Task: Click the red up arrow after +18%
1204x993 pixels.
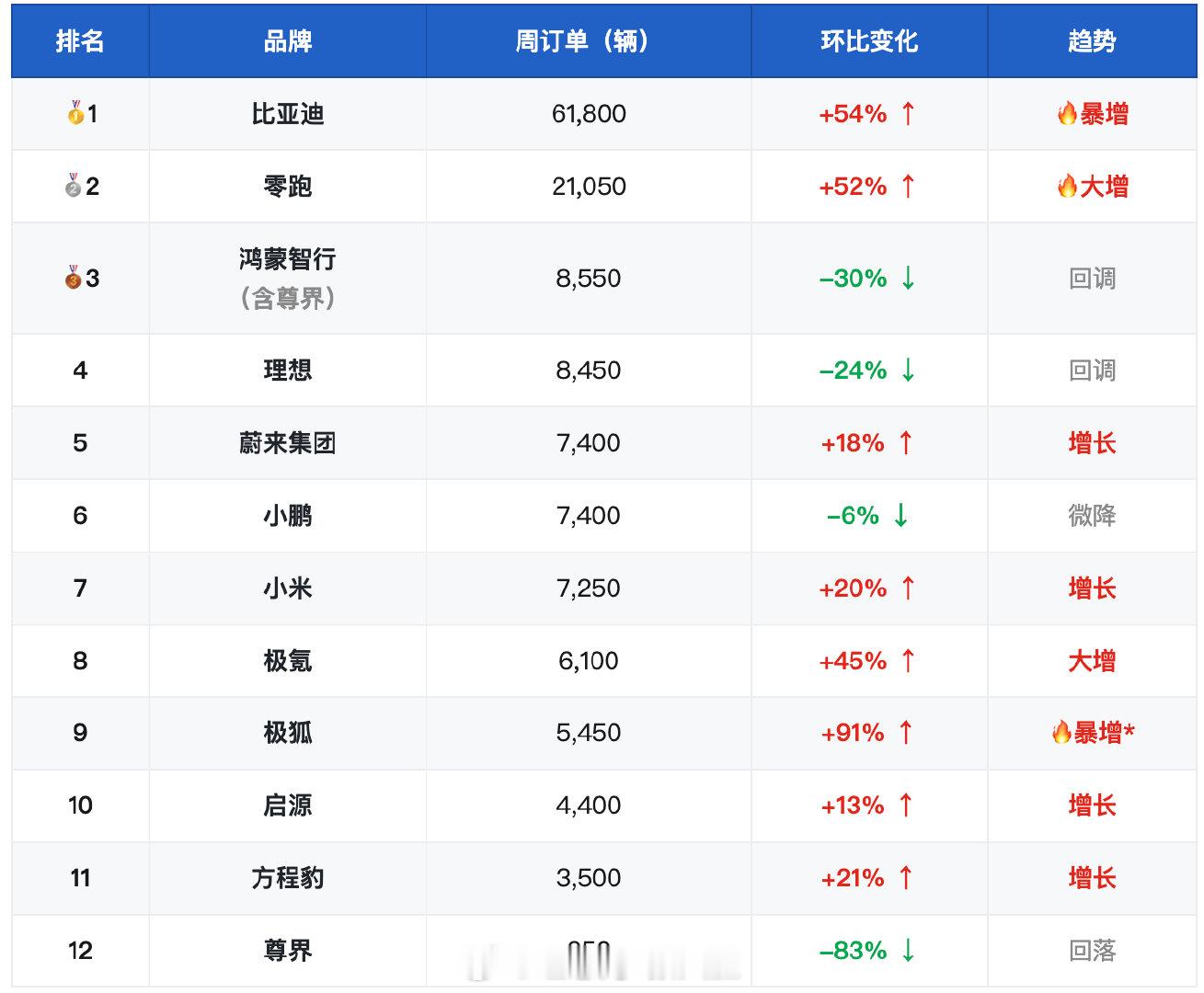Action: coord(905,442)
